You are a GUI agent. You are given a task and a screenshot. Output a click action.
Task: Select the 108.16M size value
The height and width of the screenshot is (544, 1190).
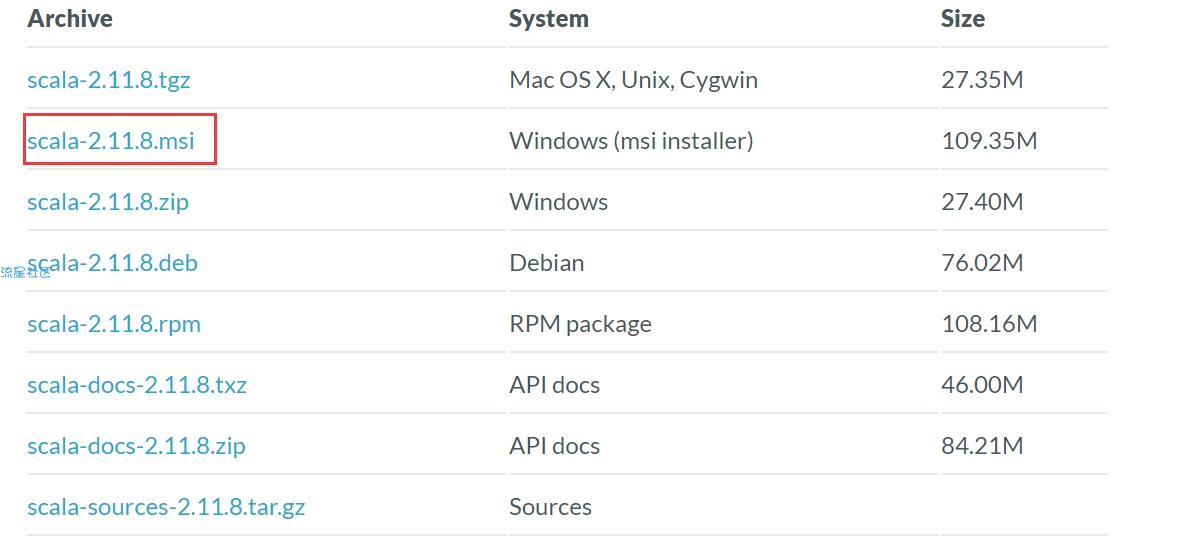(x=990, y=325)
